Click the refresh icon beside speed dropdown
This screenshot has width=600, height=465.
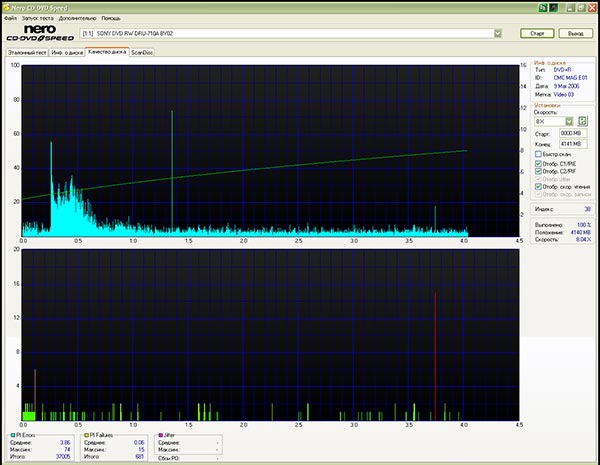tap(583, 121)
